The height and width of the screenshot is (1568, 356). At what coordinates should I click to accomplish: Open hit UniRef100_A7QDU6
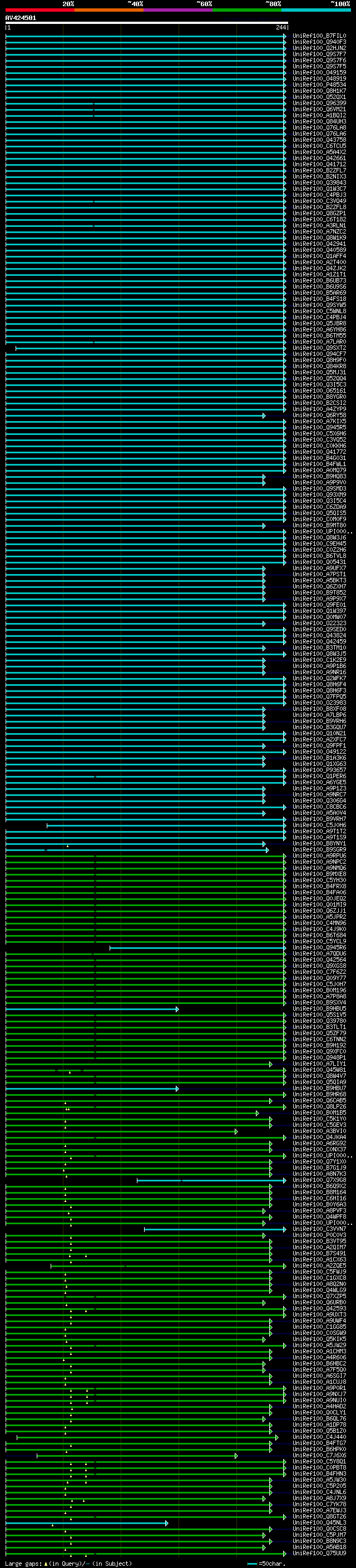point(319,953)
